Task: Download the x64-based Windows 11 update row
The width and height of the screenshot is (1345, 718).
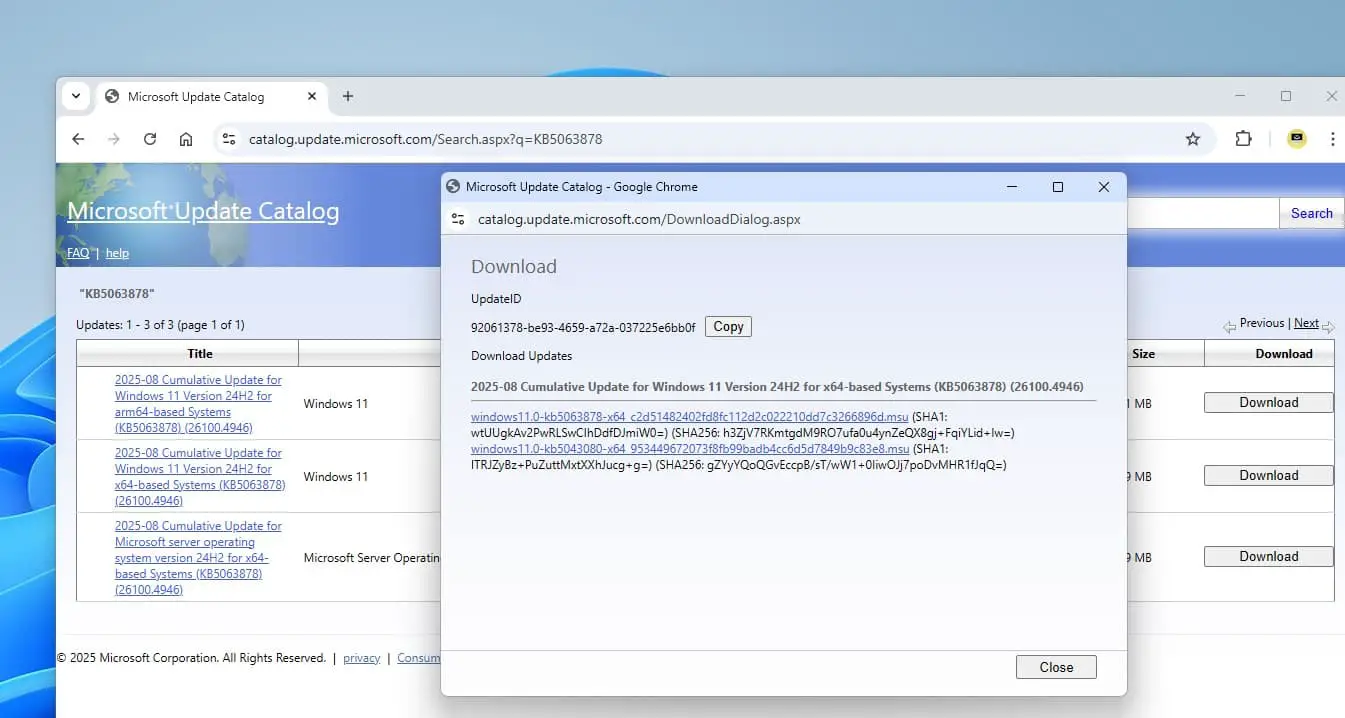Action: pyautogui.click(x=1268, y=475)
